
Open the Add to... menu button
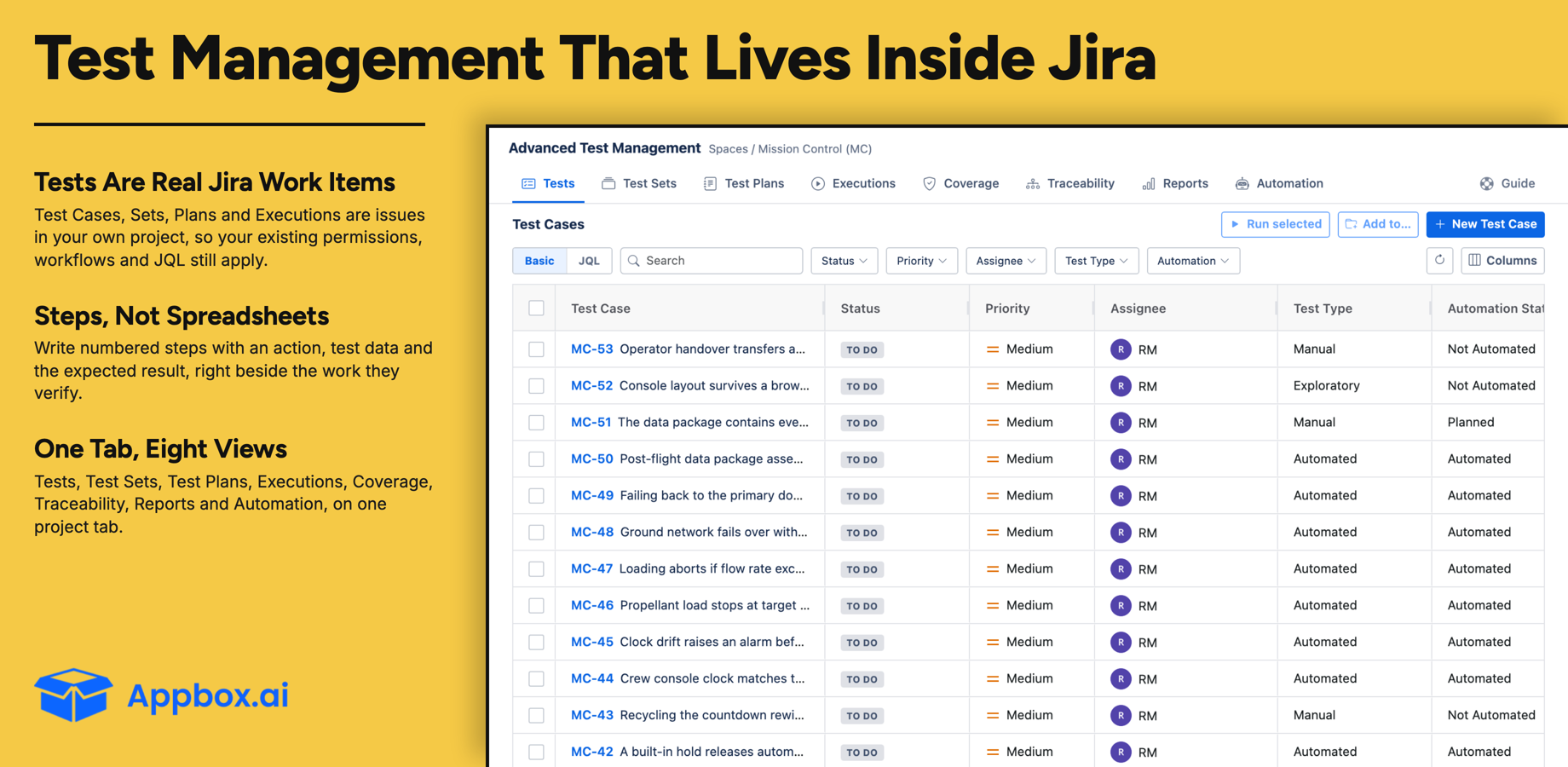[x=1378, y=224]
